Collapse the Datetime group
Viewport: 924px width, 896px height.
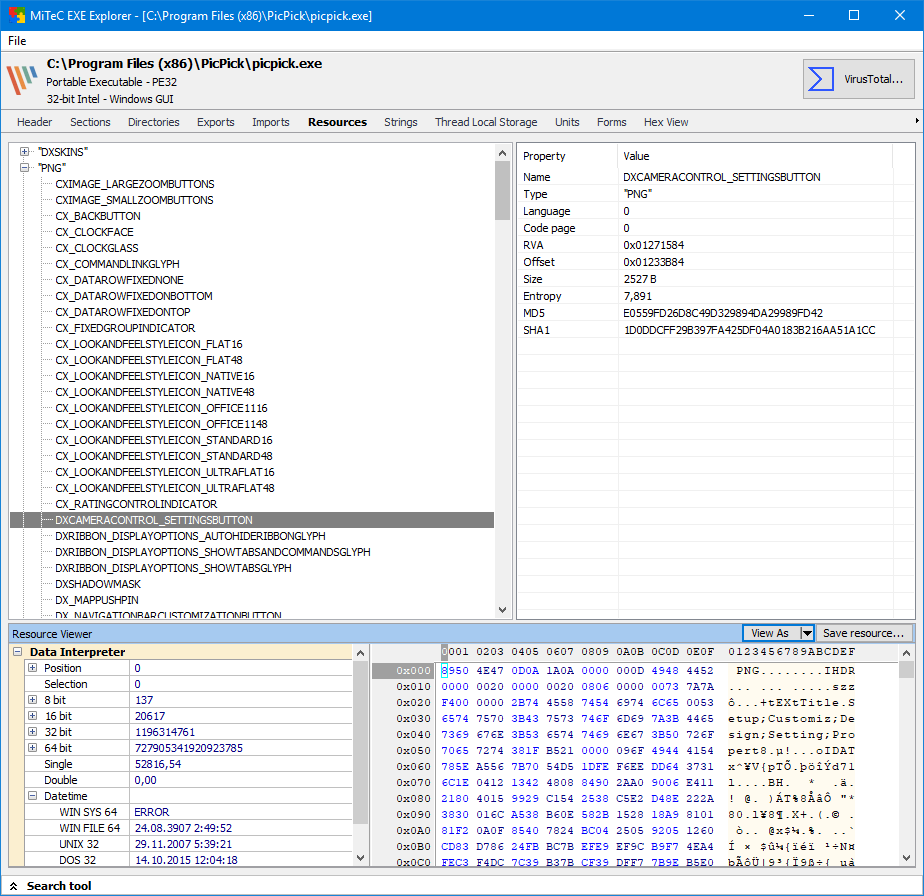[32, 796]
